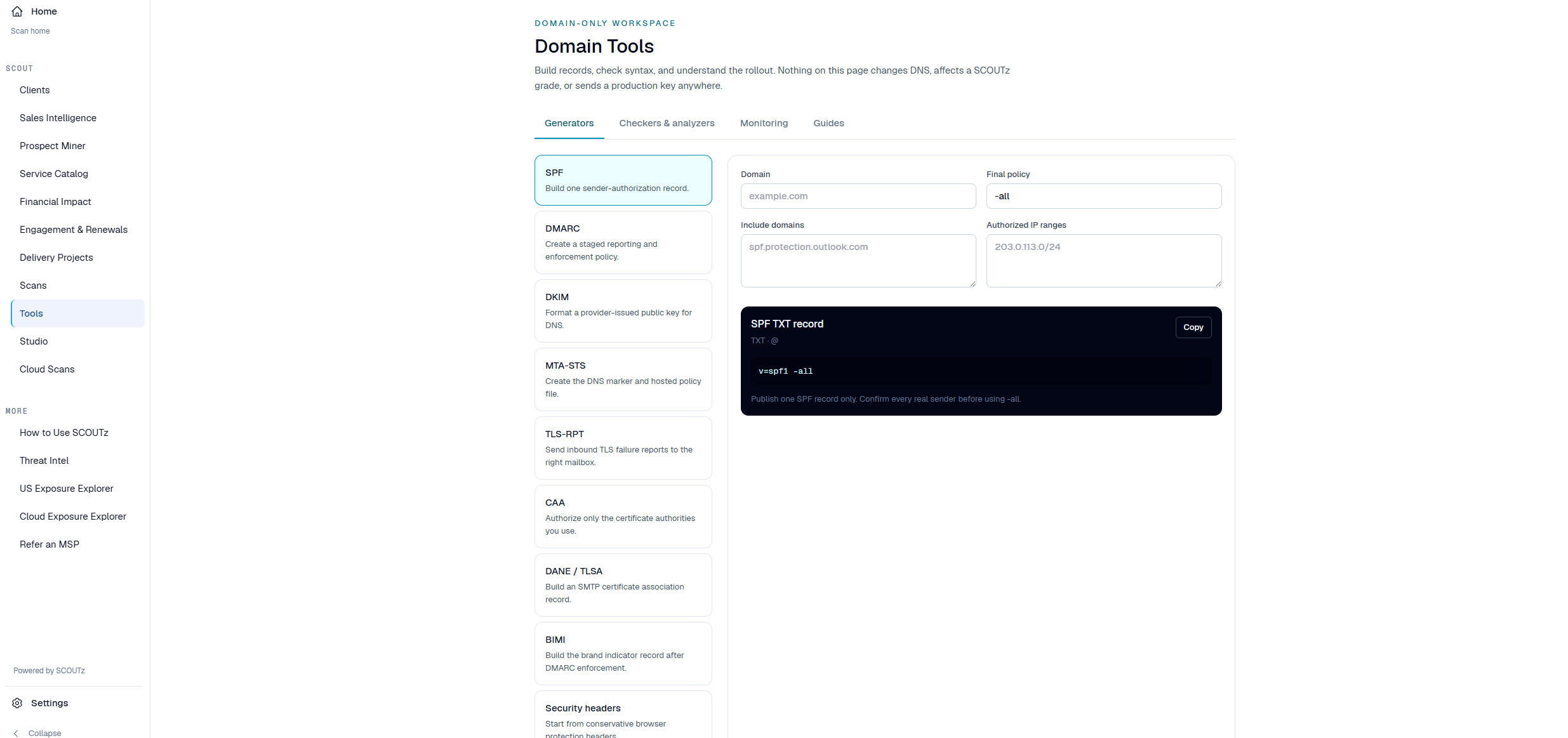The width and height of the screenshot is (1568, 738).
Task: Click the 'Domain Tools' page heading
Action: click(594, 46)
